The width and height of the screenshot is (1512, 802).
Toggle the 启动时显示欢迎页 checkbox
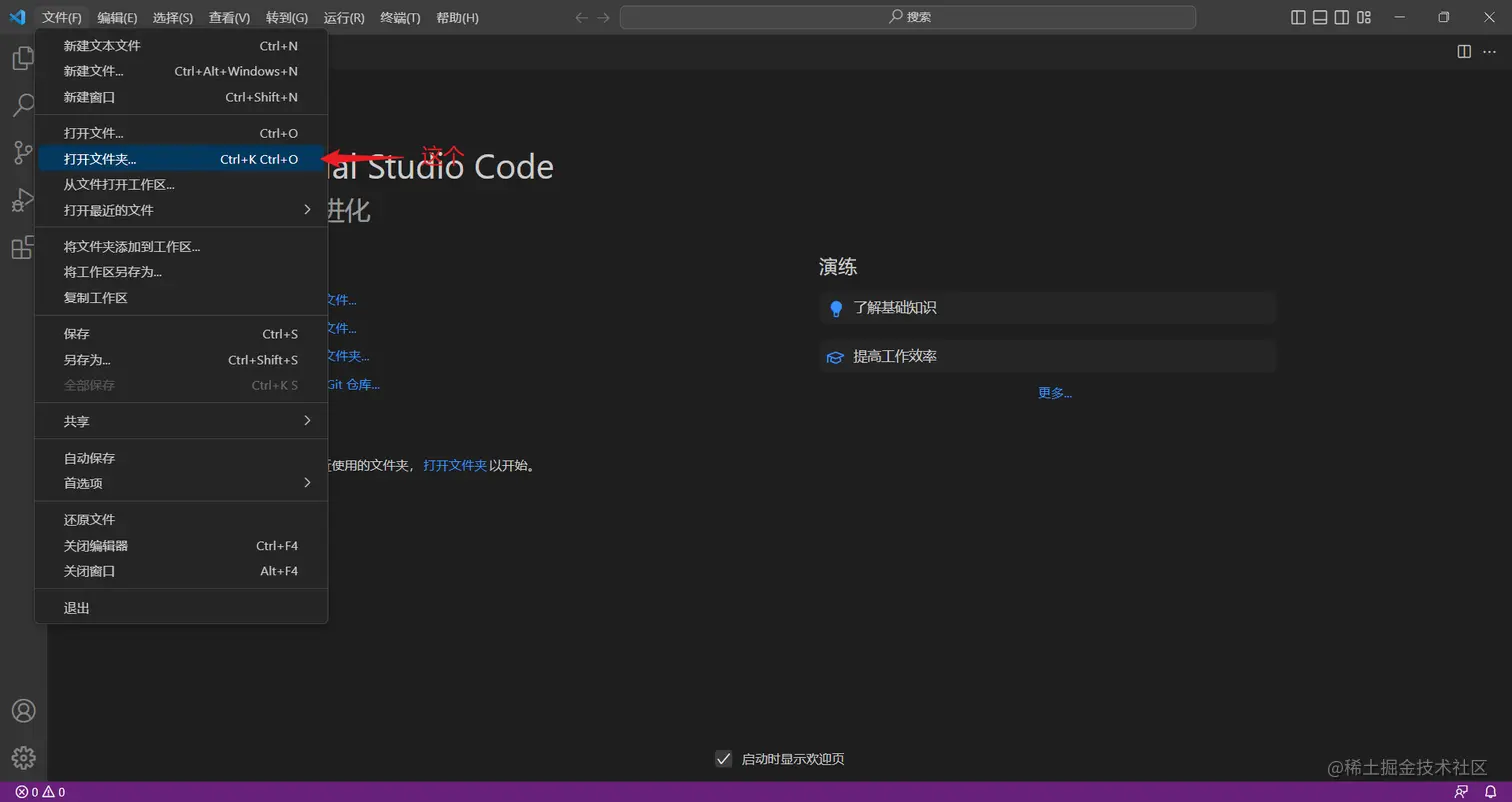724,759
